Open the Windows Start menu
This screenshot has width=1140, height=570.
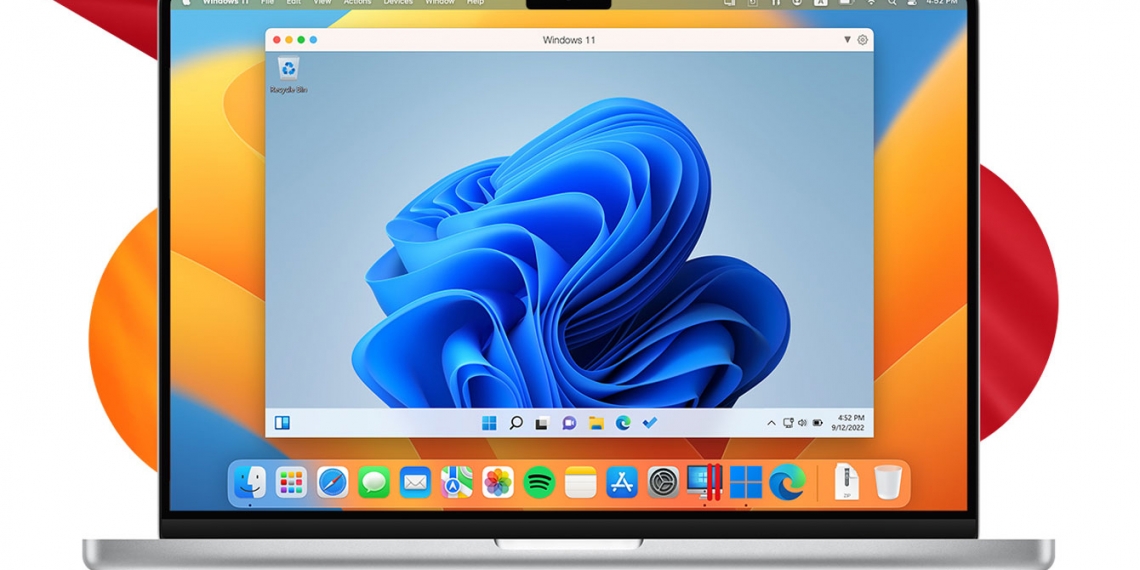[489, 423]
